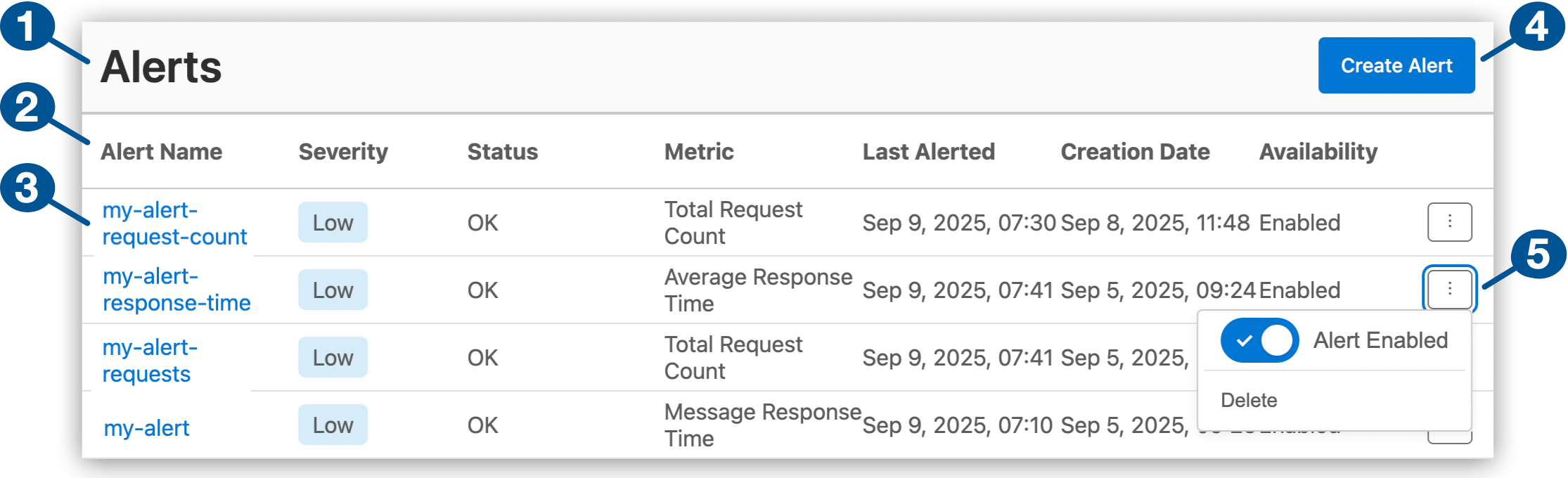
Task: Click the Alert Name column header
Action: (163, 151)
